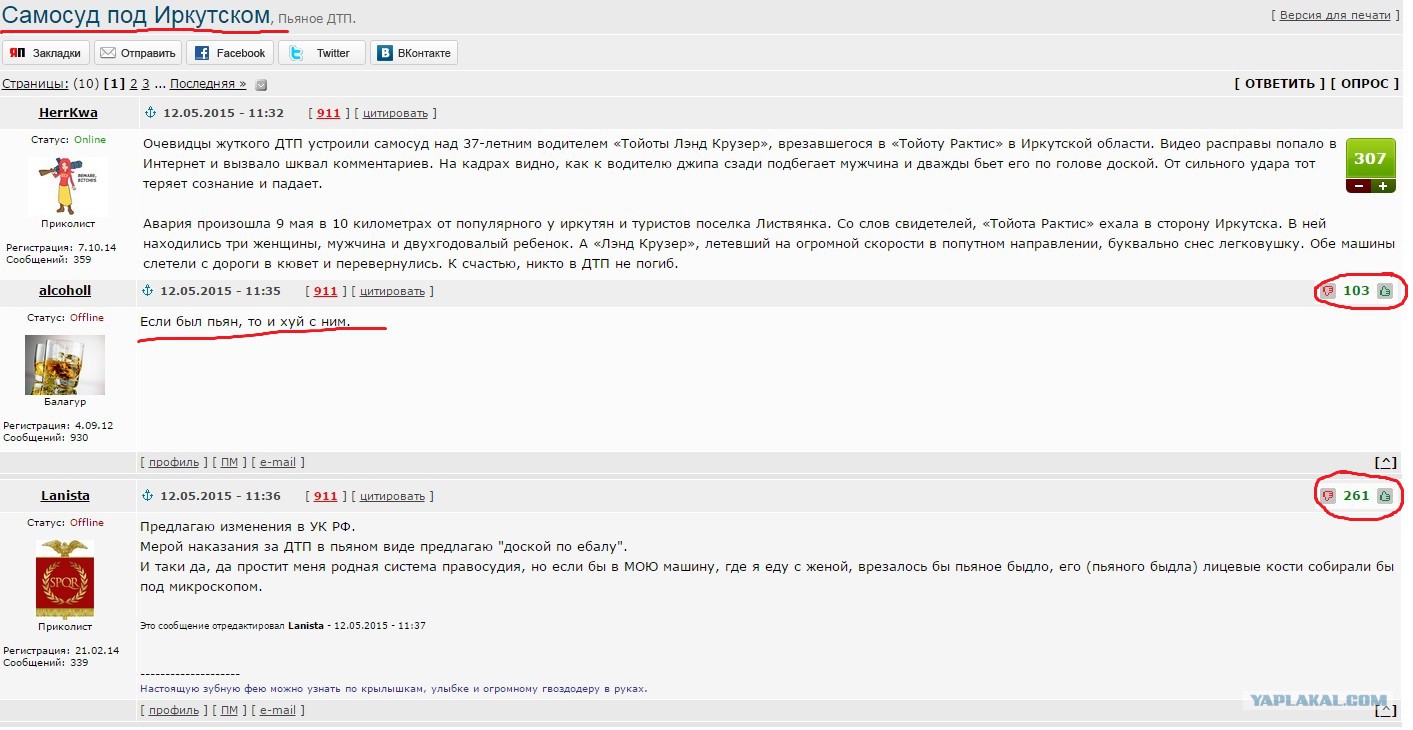Screen dimensions: 1413x730
Task: Click the Online status under HerrKwa
Action: 88,140
